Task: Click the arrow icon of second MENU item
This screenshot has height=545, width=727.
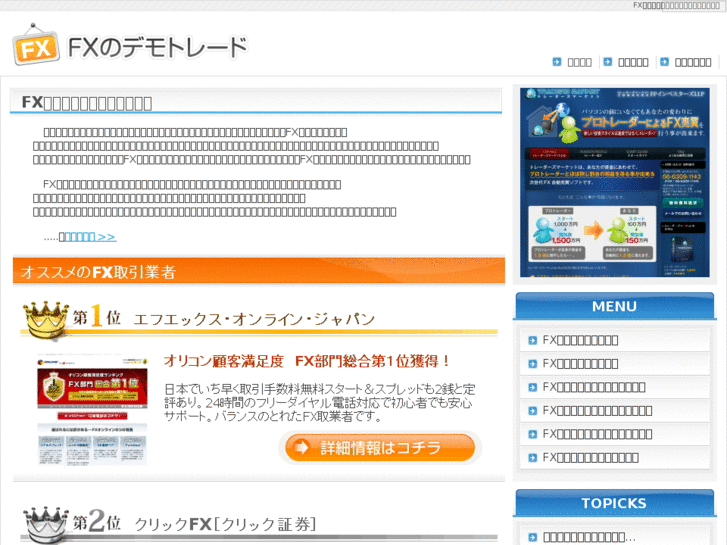Action: (532, 364)
